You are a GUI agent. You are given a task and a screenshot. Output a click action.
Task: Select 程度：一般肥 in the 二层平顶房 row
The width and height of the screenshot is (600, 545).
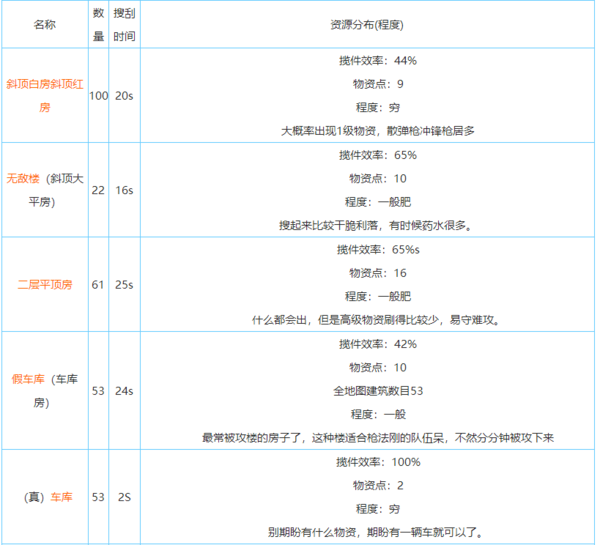pos(378,297)
